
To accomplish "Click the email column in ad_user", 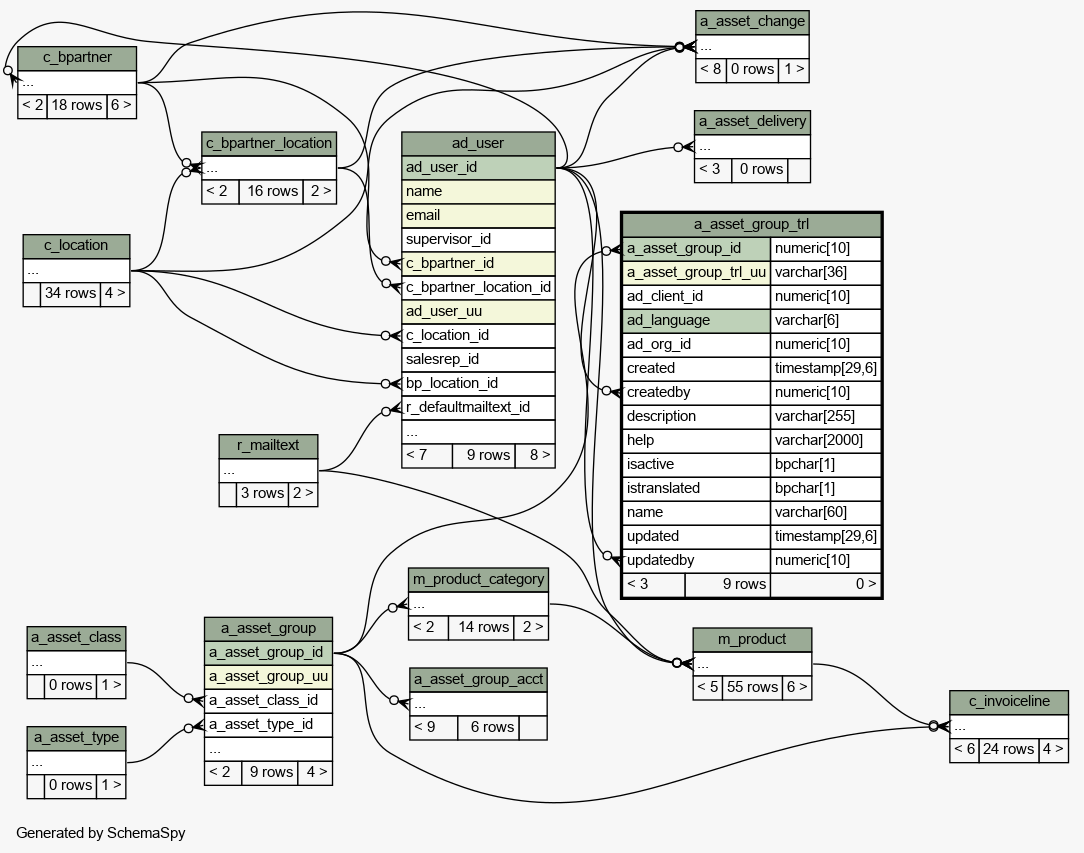I will click(x=478, y=216).
